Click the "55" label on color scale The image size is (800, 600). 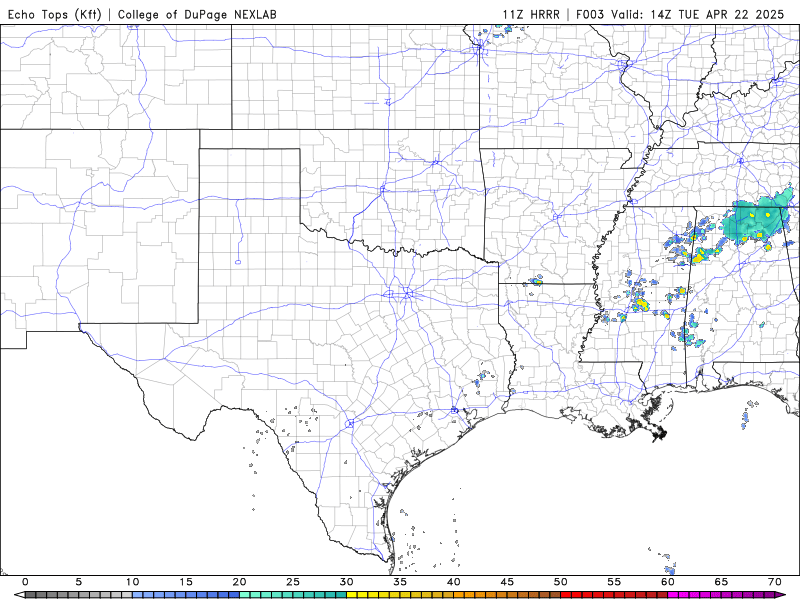pos(614,582)
